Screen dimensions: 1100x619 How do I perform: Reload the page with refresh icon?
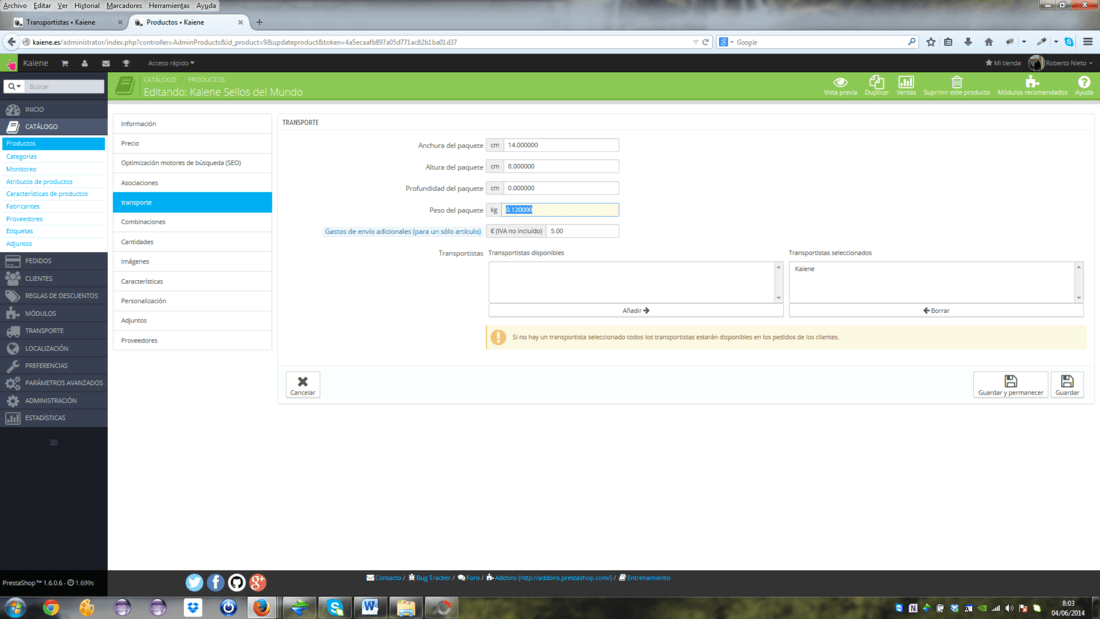pyautogui.click(x=706, y=42)
